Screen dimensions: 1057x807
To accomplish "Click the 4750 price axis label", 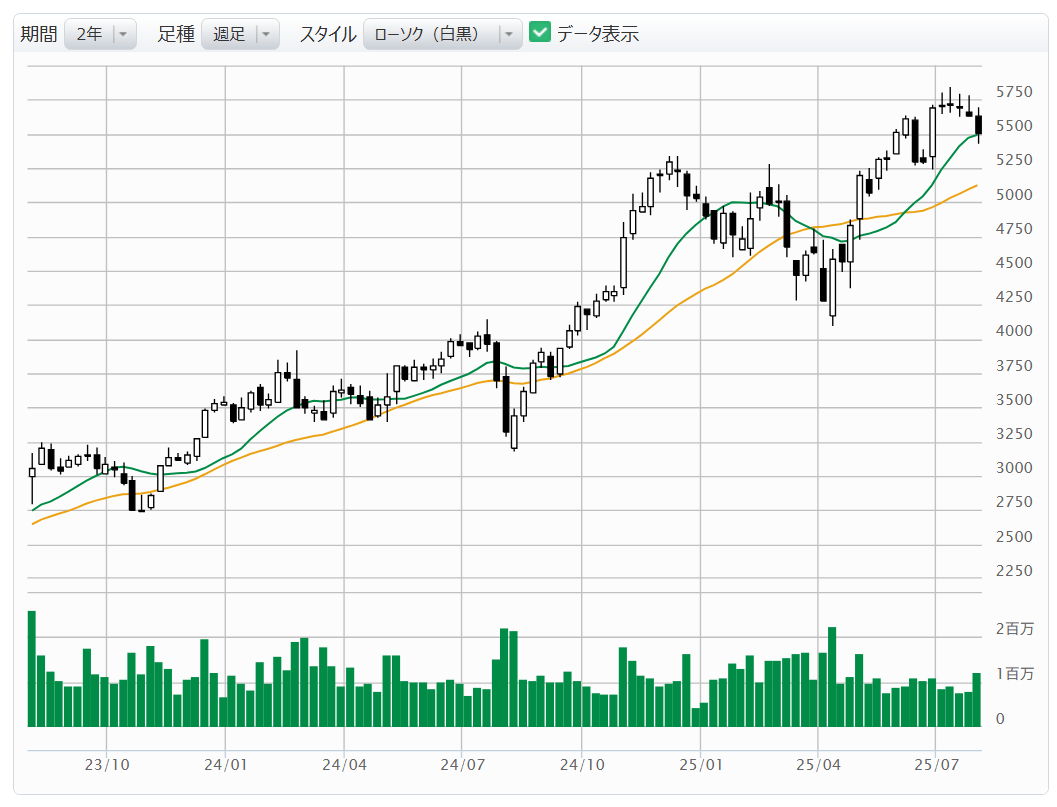I will [x=1014, y=229].
